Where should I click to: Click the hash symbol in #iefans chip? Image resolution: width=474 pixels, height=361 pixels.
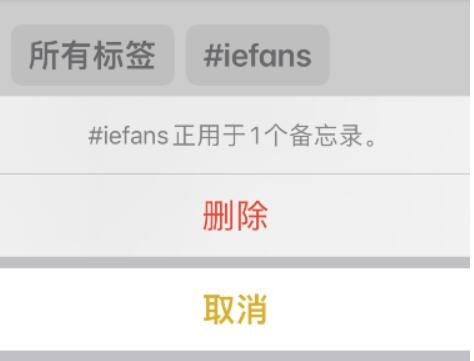[213, 56]
